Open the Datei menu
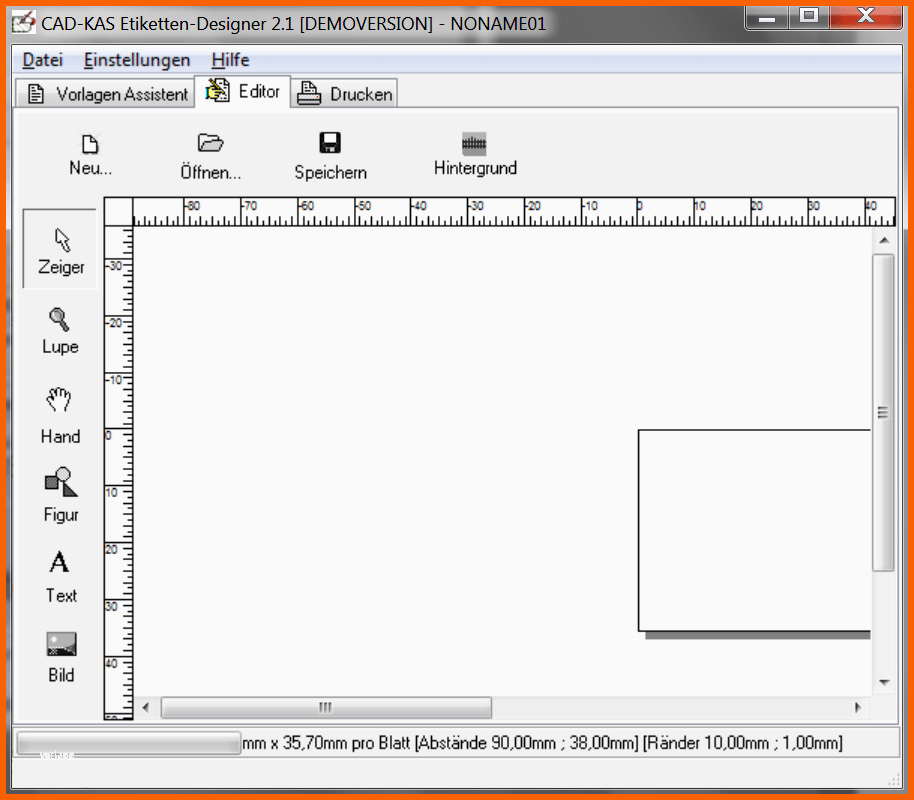Screen dimensions: 914x800 pyautogui.click(x=42, y=60)
